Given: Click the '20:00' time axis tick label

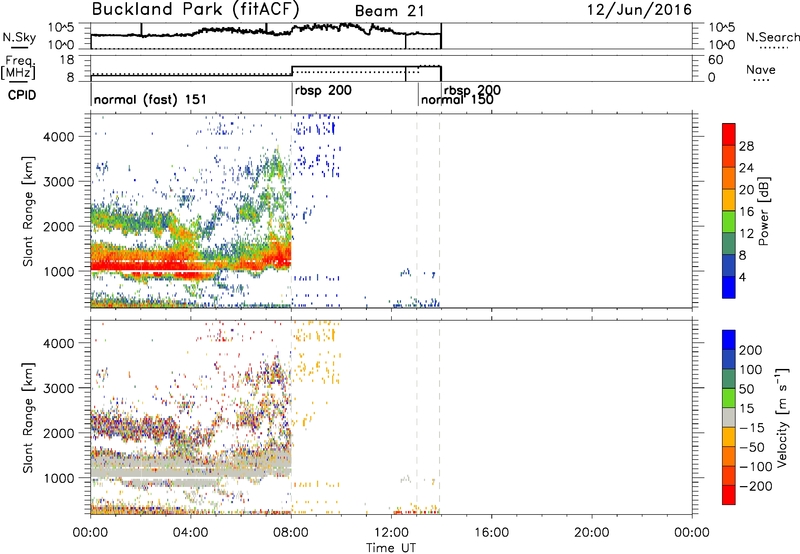Looking at the screenshot, I should (x=592, y=533).
